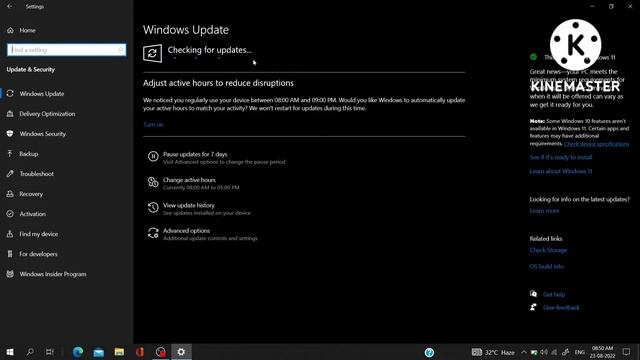Click the Checking for updates refresh icon
Viewport: 640px width, 360px height.
coord(152,53)
